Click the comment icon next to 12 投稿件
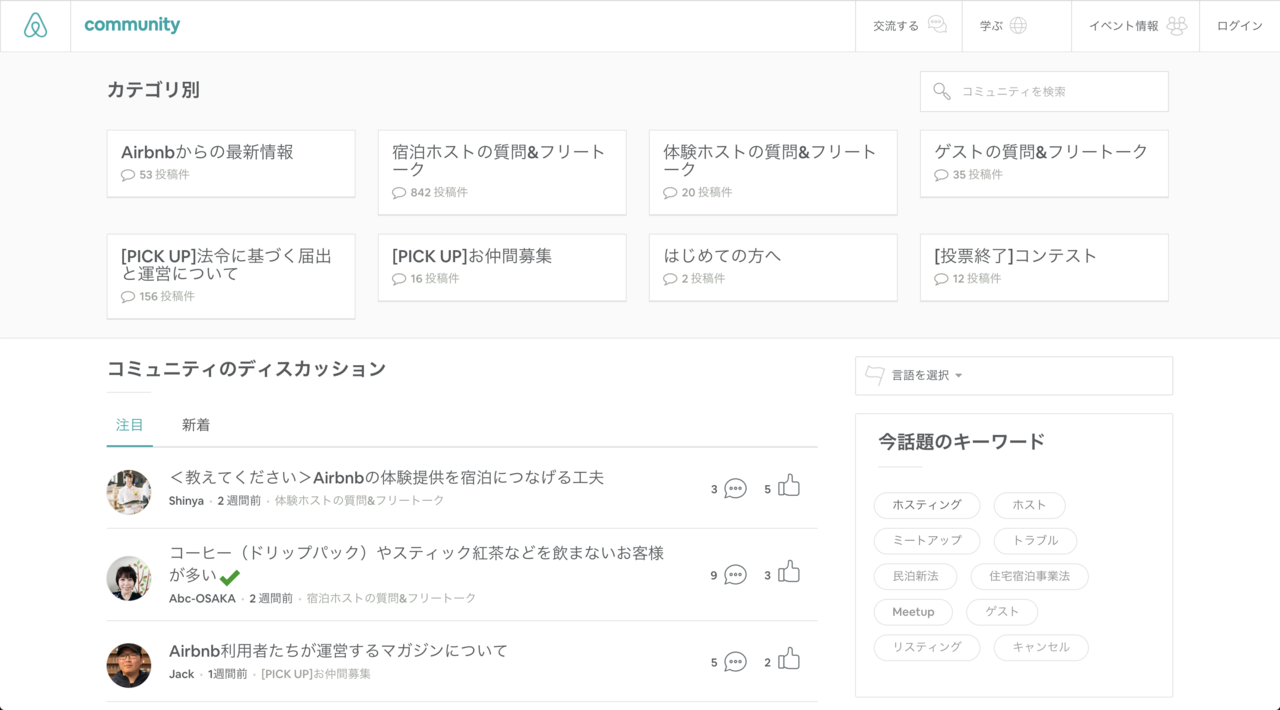 941,279
